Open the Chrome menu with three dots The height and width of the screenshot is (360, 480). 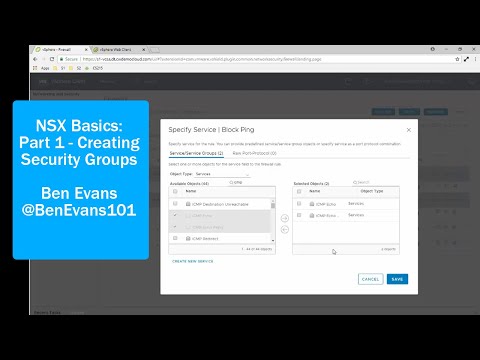click(475, 59)
